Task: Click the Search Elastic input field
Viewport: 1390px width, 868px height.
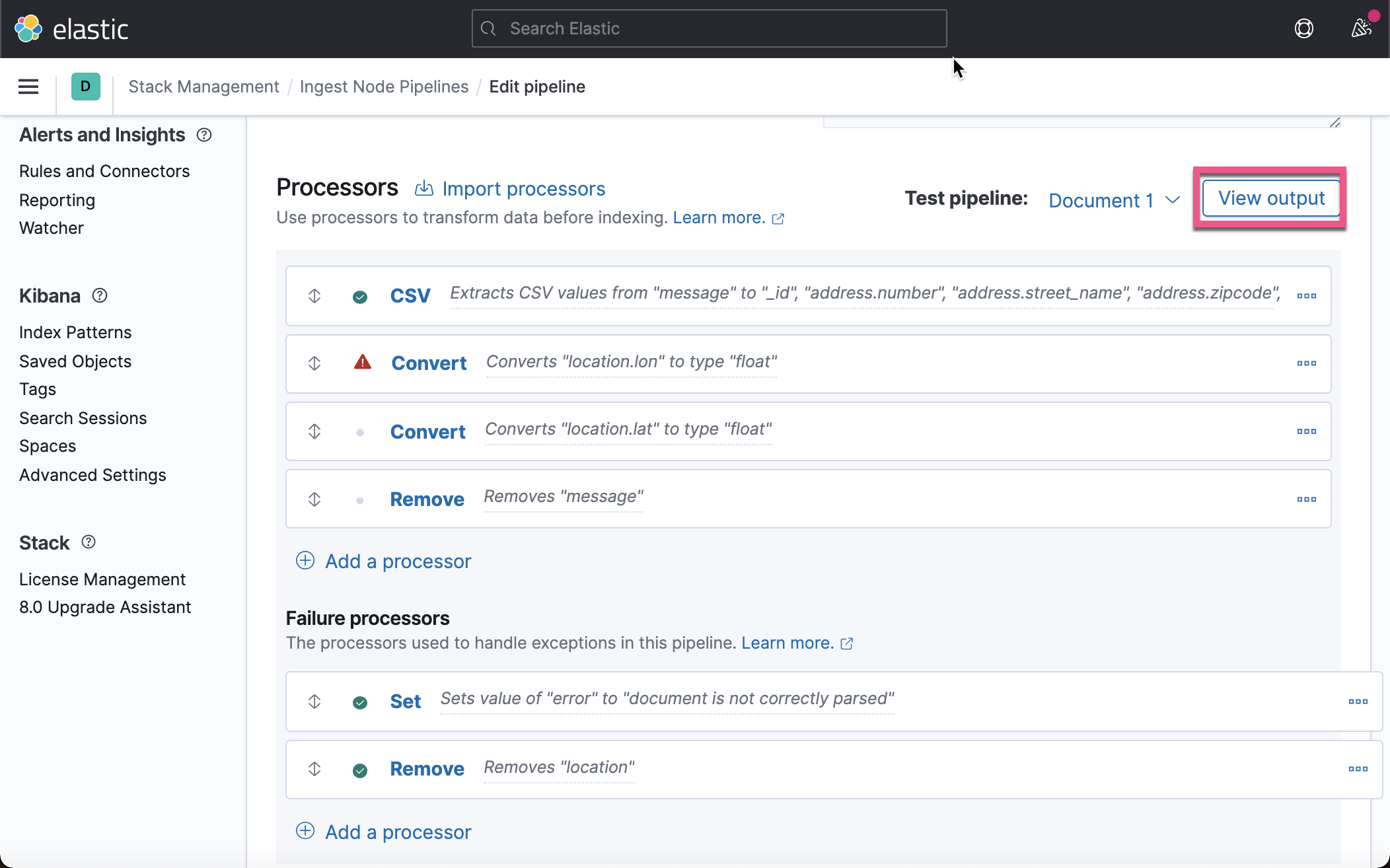Action: click(x=708, y=28)
